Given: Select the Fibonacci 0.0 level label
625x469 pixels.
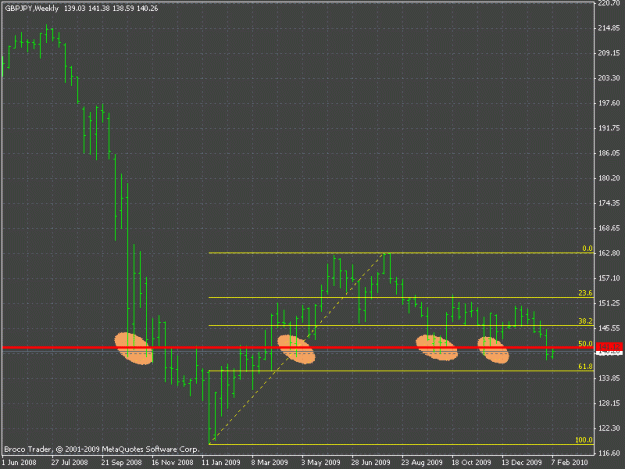Looking at the screenshot, I should pyautogui.click(x=587, y=249).
